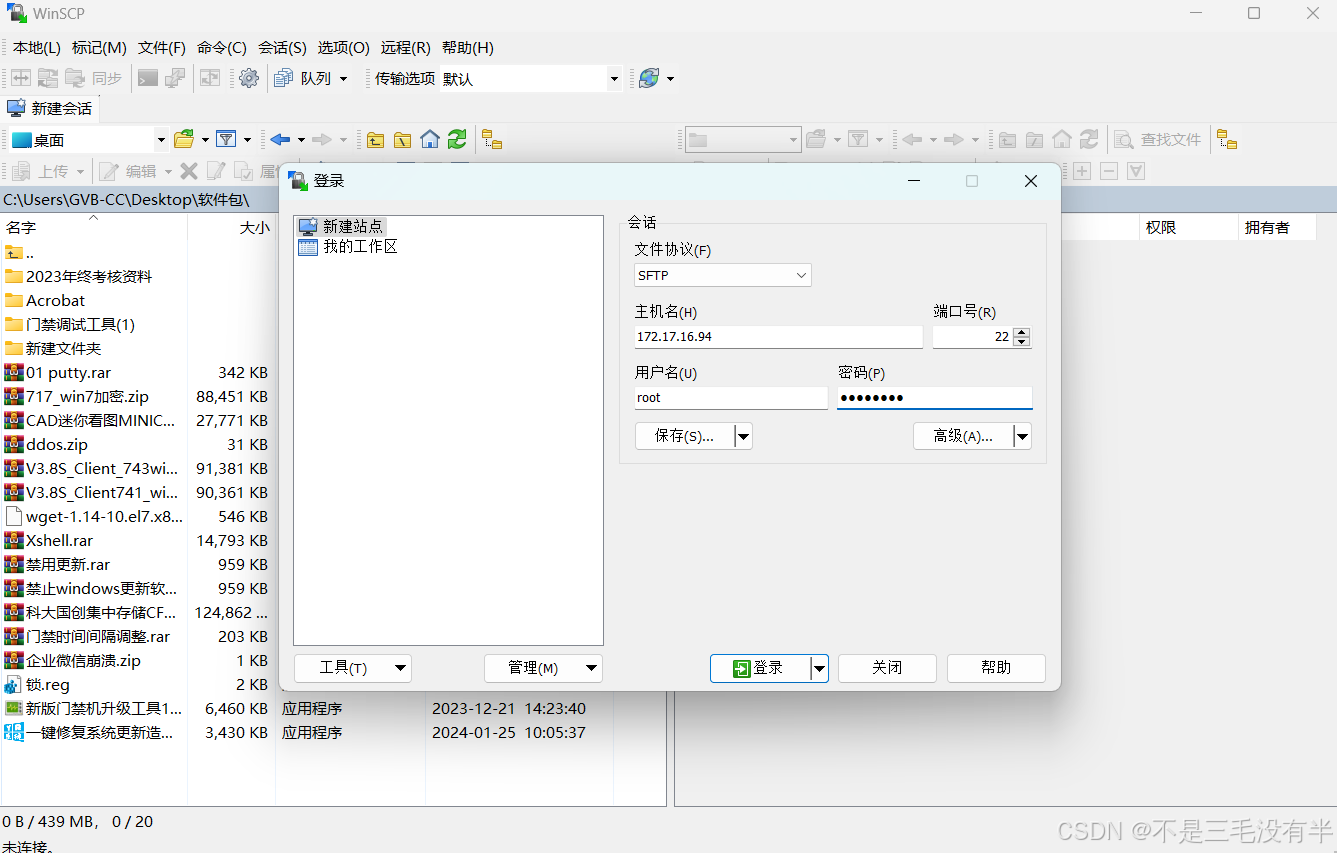Expand the 登录 button dropdown arrow
Image resolution: width=1337 pixels, height=853 pixels.
(820, 668)
